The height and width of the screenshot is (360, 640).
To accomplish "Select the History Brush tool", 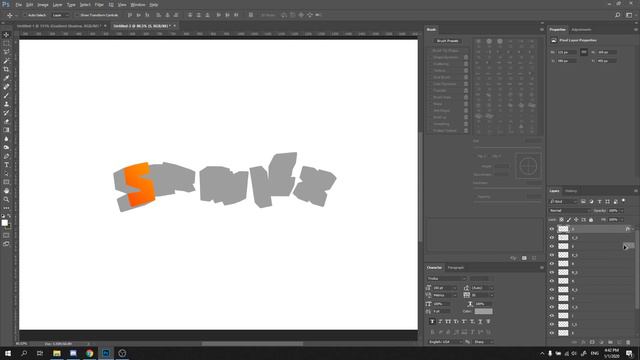I will pos(6,113).
